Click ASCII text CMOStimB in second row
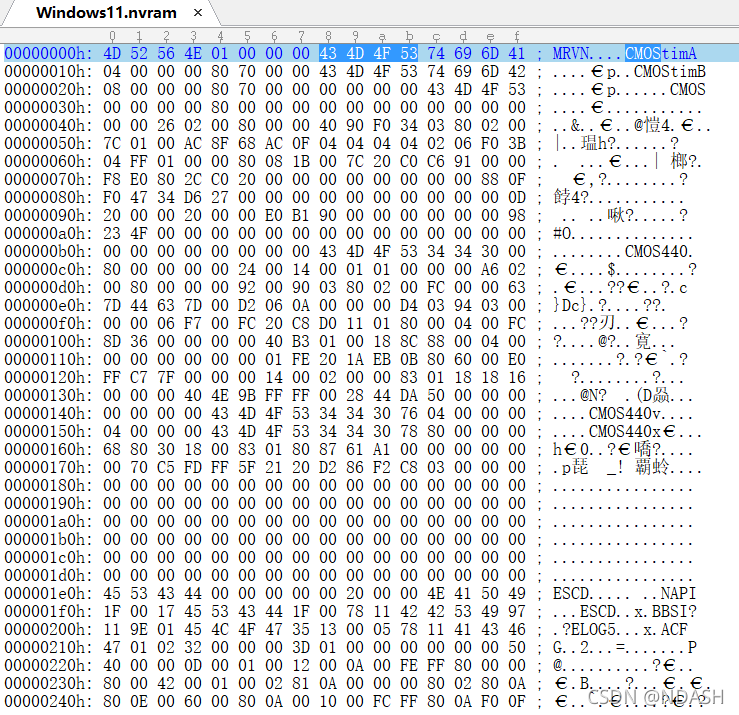This screenshot has width=739, height=715. [x=670, y=72]
